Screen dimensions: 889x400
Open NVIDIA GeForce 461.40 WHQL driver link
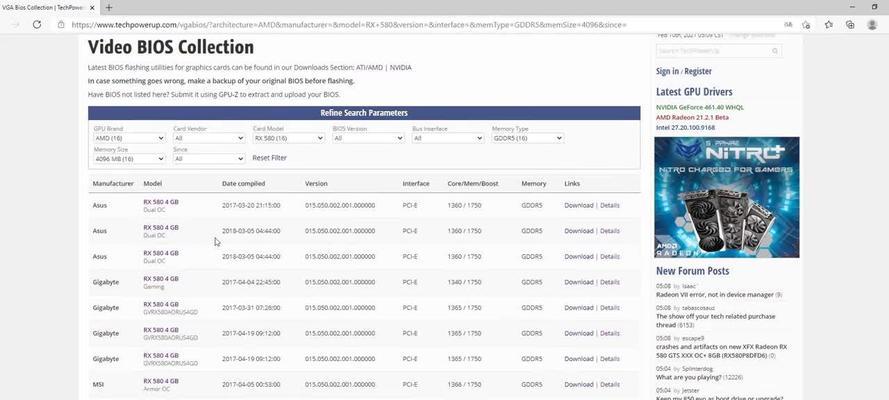[700, 107]
